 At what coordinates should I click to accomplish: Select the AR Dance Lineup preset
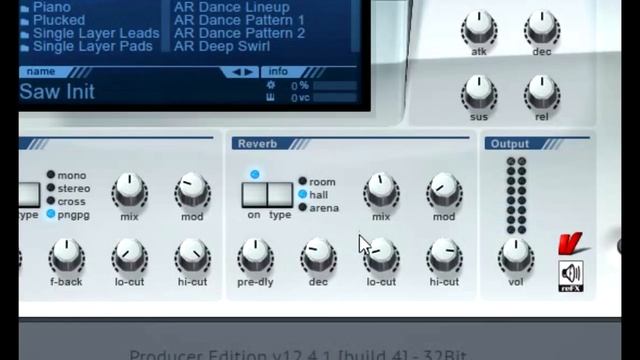[232, 7]
